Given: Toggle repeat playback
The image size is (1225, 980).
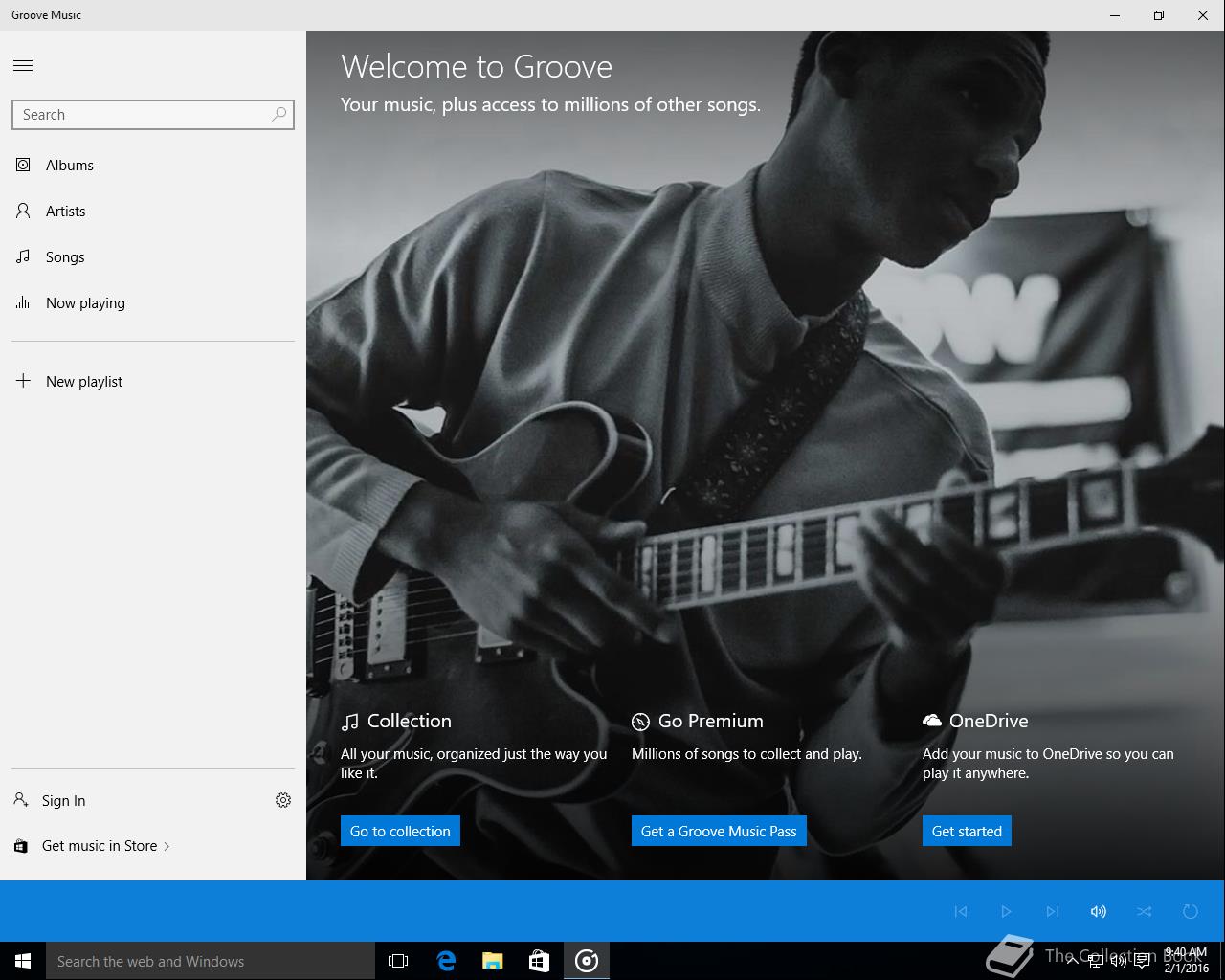Looking at the screenshot, I should (x=1191, y=911).
